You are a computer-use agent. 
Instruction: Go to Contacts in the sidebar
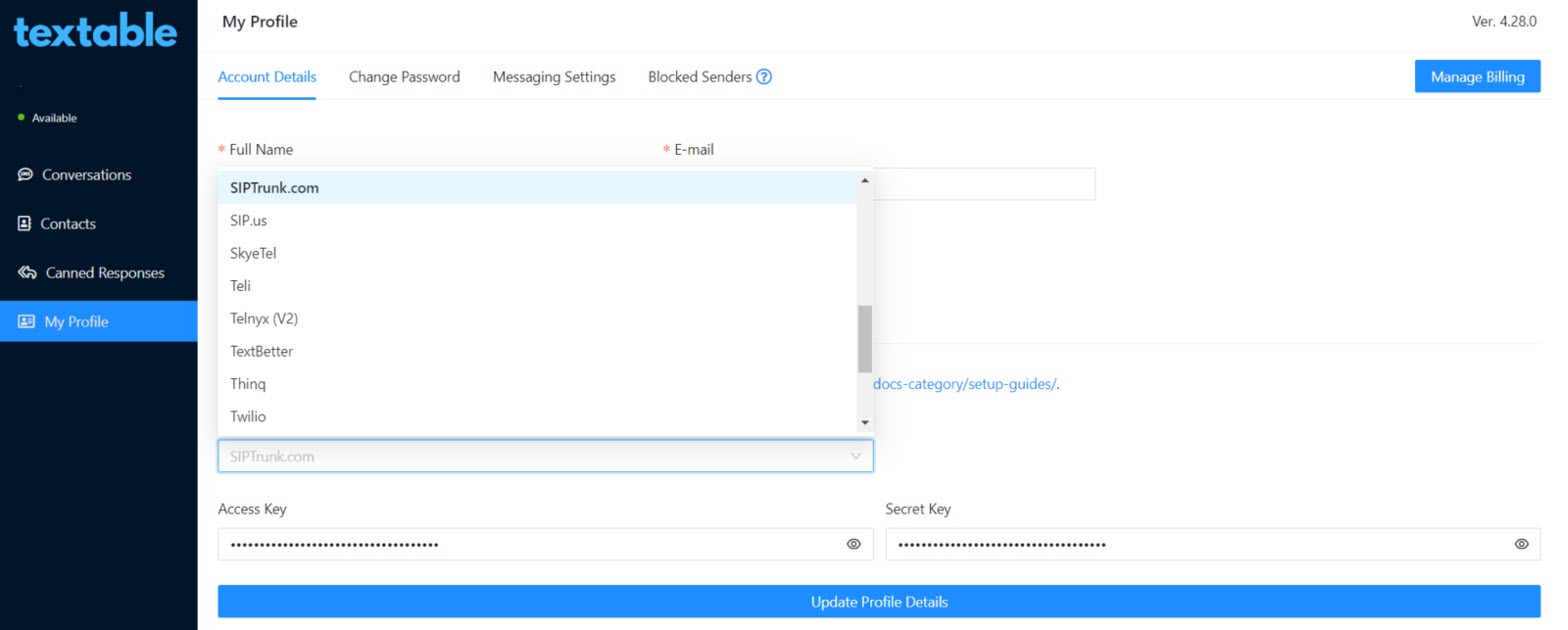click(99, 223)
